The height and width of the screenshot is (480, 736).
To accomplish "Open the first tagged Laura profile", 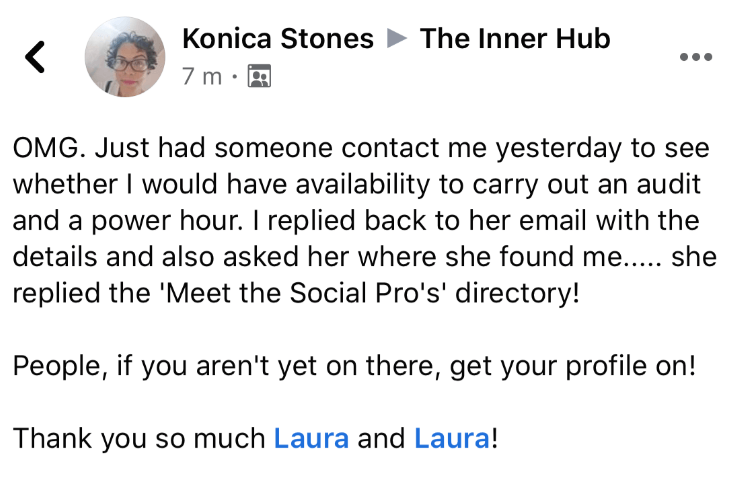I will 311,438.
